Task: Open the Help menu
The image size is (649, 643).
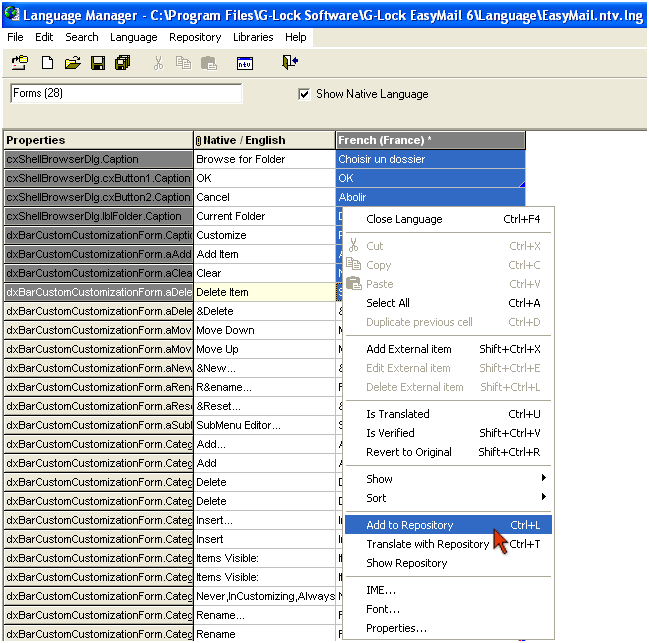Action: 296,37
